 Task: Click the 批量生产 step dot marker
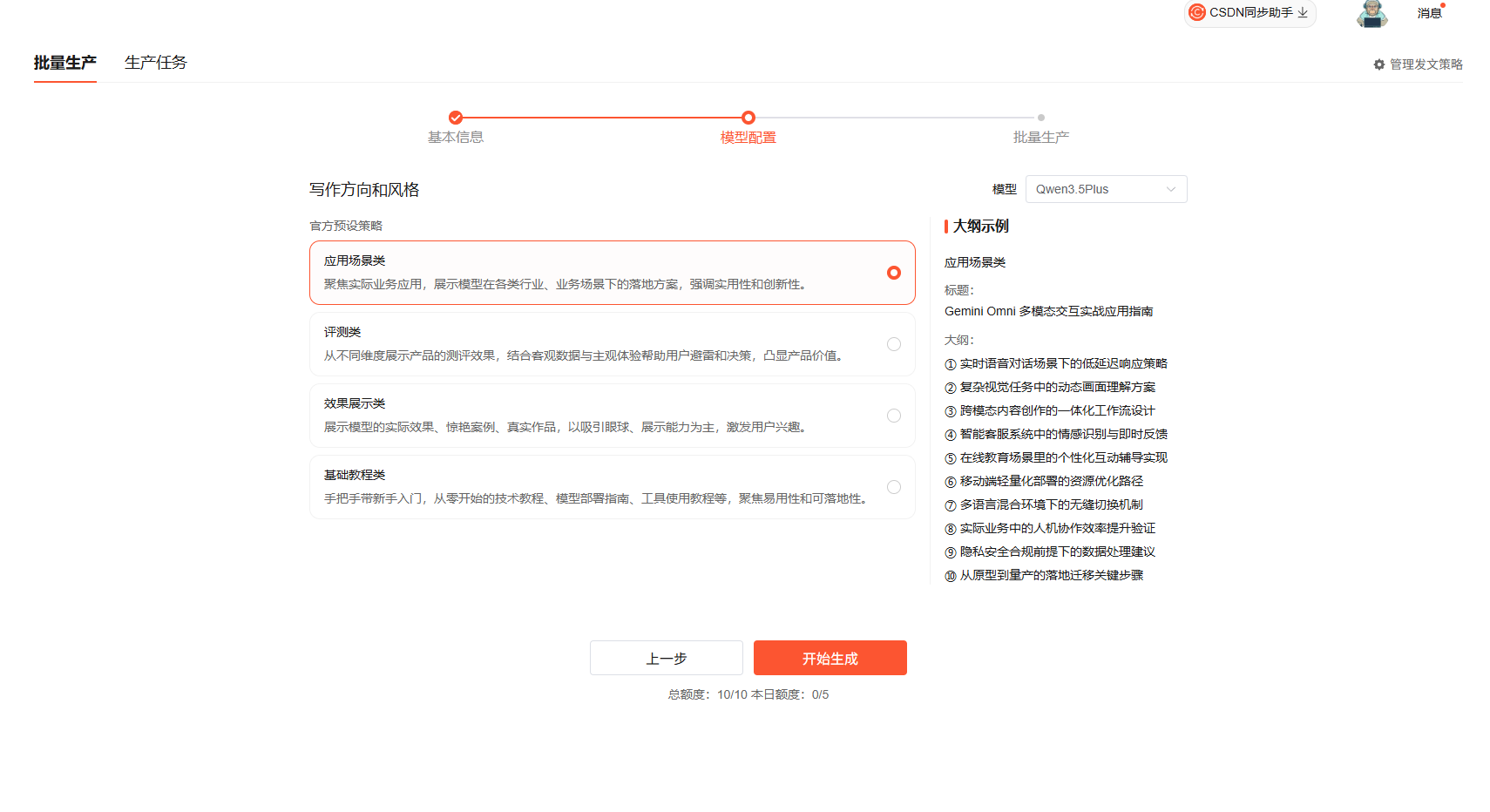1041,118
